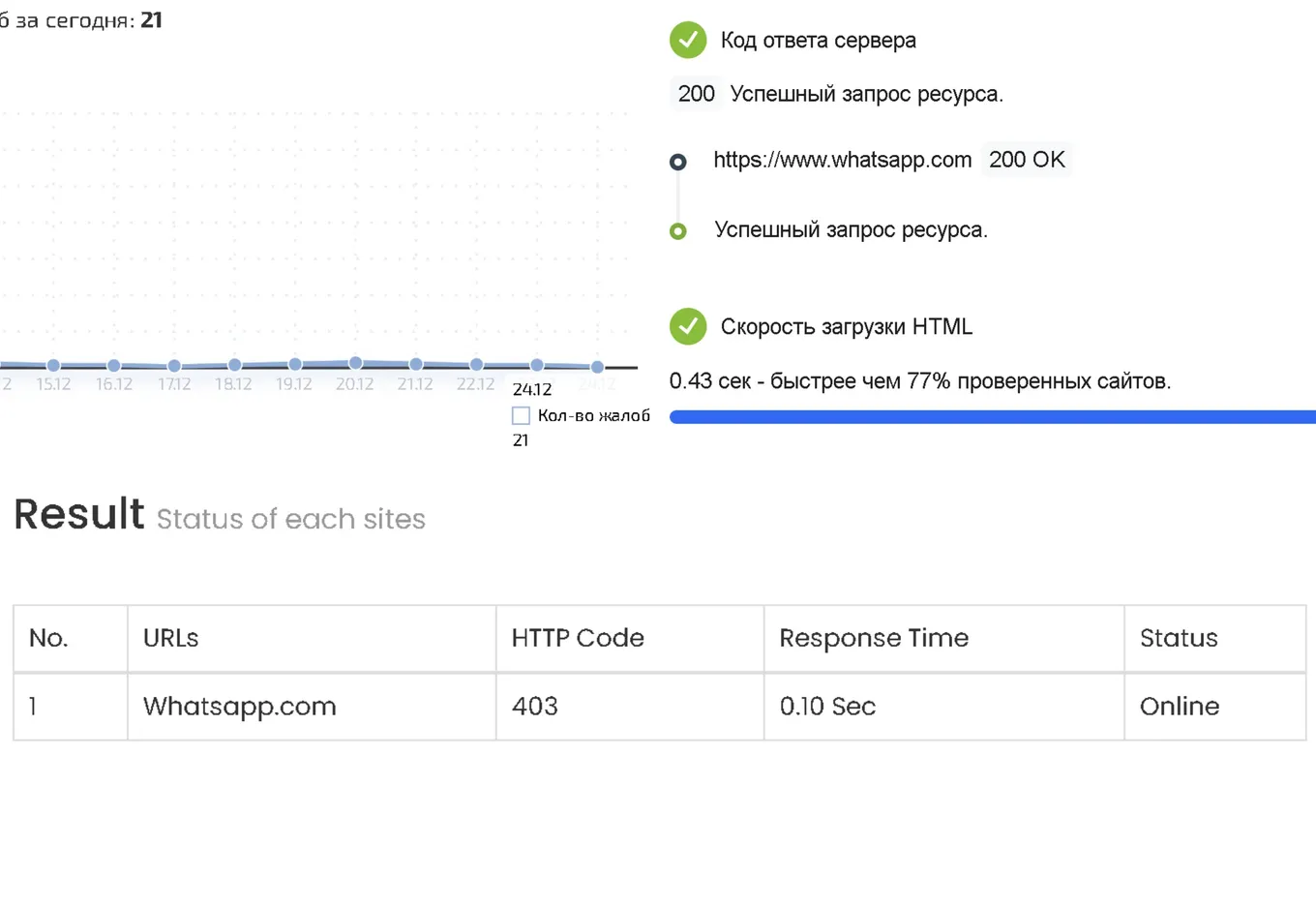This screenshot has width=1316, height=906.
Task: Click the Status column header
Action: pos(1215,639)
